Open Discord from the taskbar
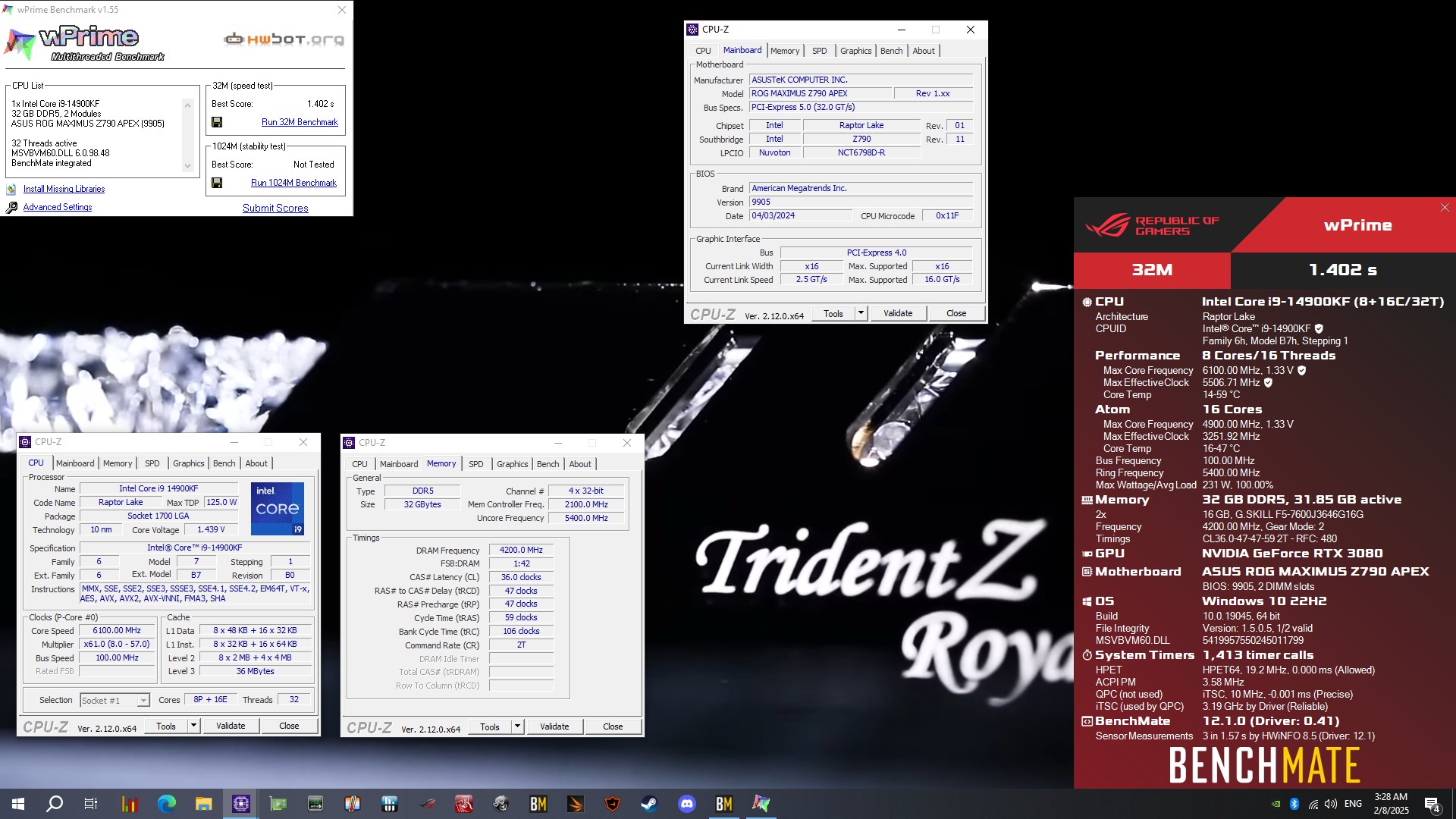The height and width of the screenshot is (819, 1456). (687, 804)
